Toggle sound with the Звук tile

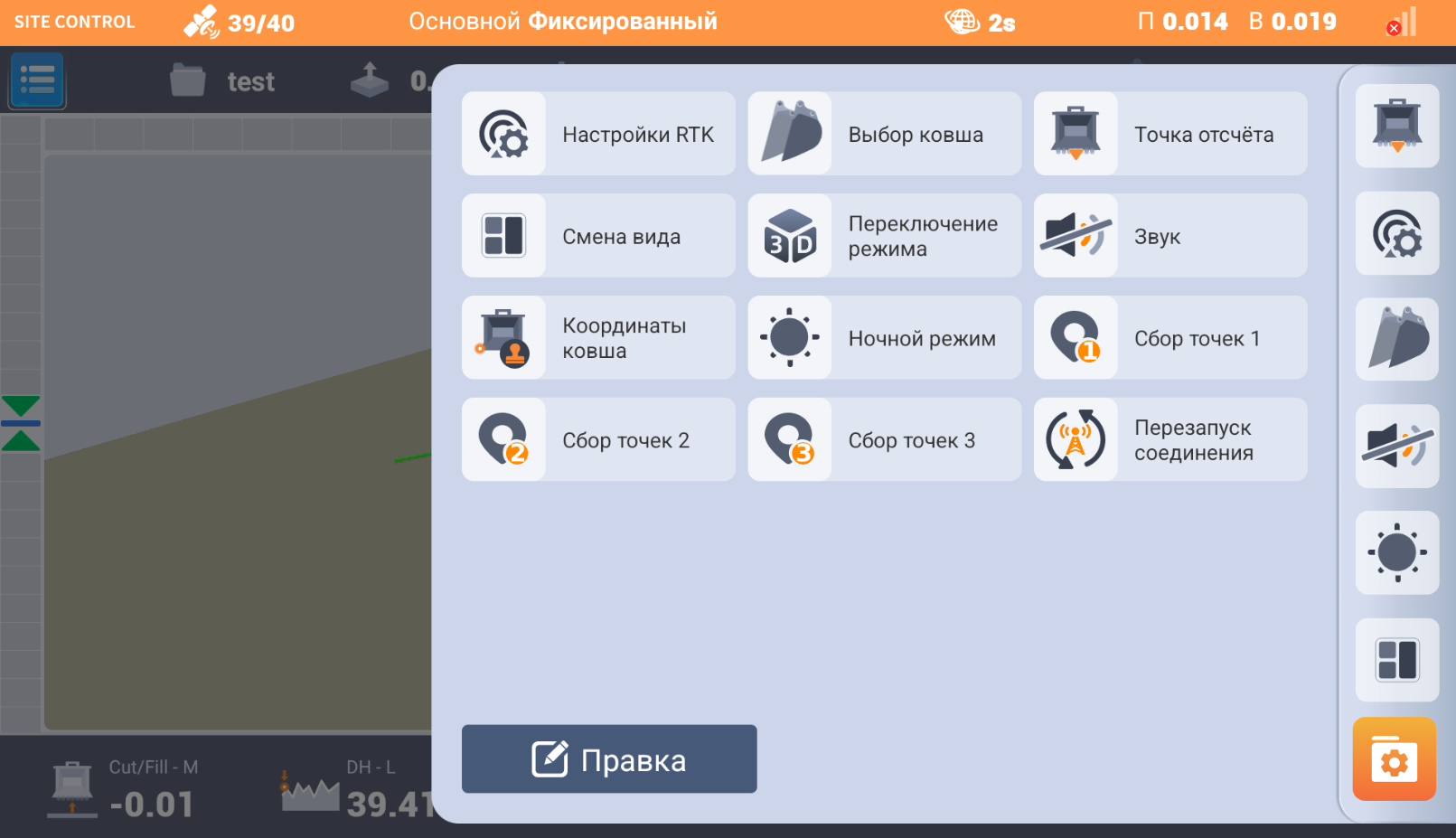point(1169,236)
